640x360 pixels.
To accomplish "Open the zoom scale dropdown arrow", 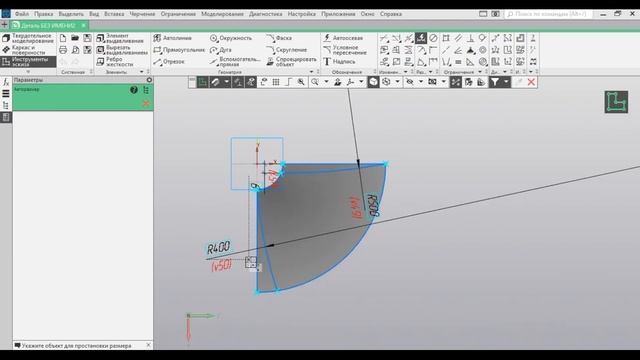I will pyautogui.click(x=326, y=82).
